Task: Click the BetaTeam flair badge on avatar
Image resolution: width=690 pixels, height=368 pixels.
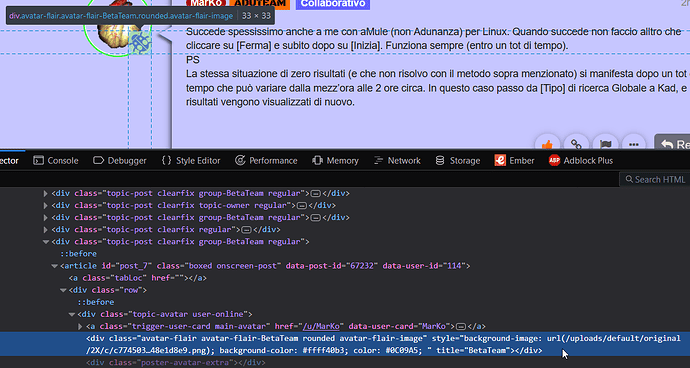Action: [141, 43]
